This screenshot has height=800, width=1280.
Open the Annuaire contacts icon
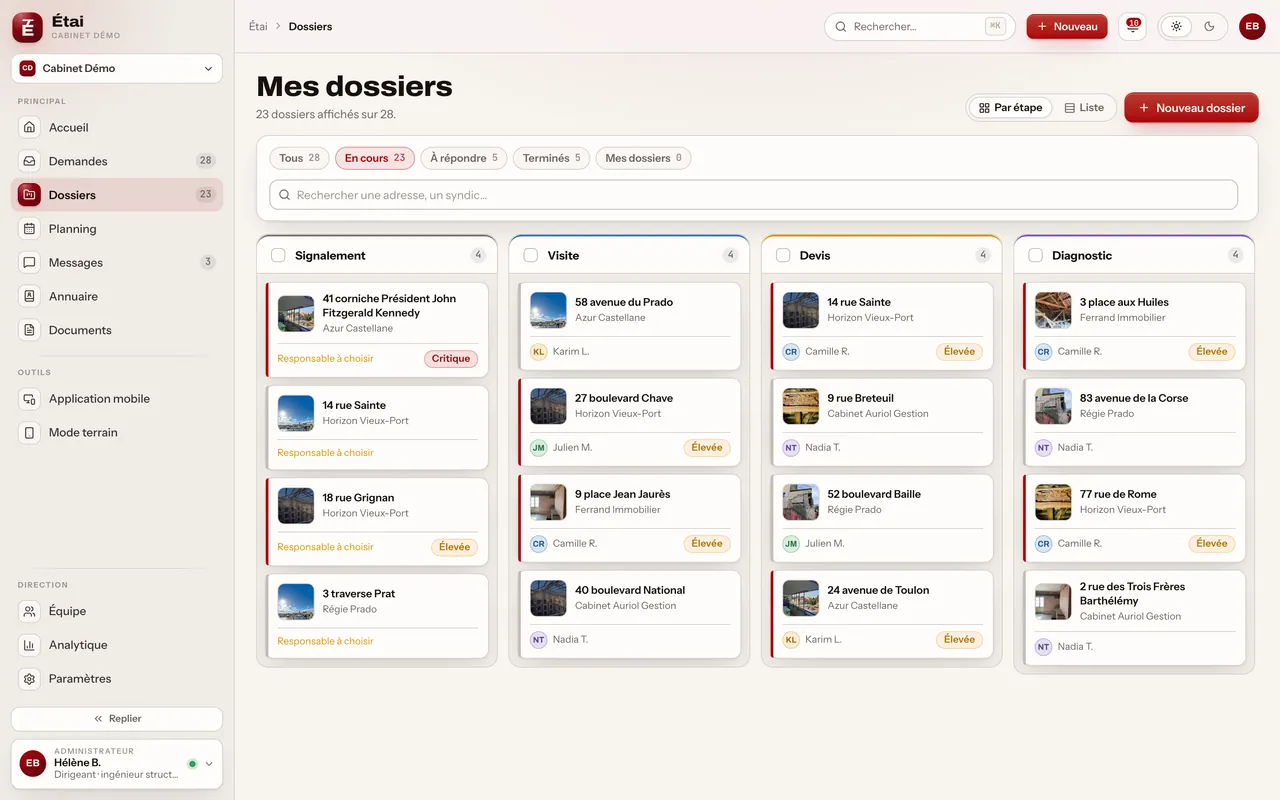[x=30, y=296]
